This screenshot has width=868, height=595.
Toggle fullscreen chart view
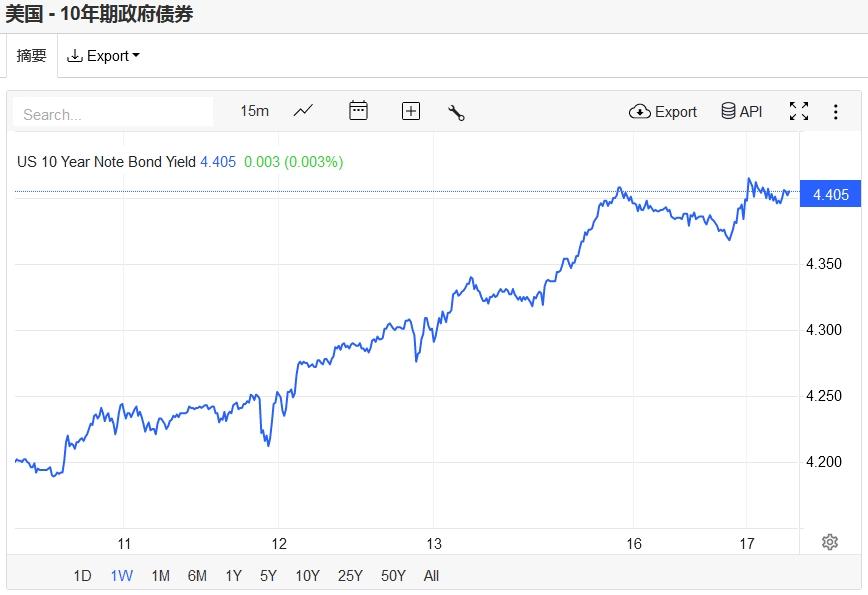point(799,111)
